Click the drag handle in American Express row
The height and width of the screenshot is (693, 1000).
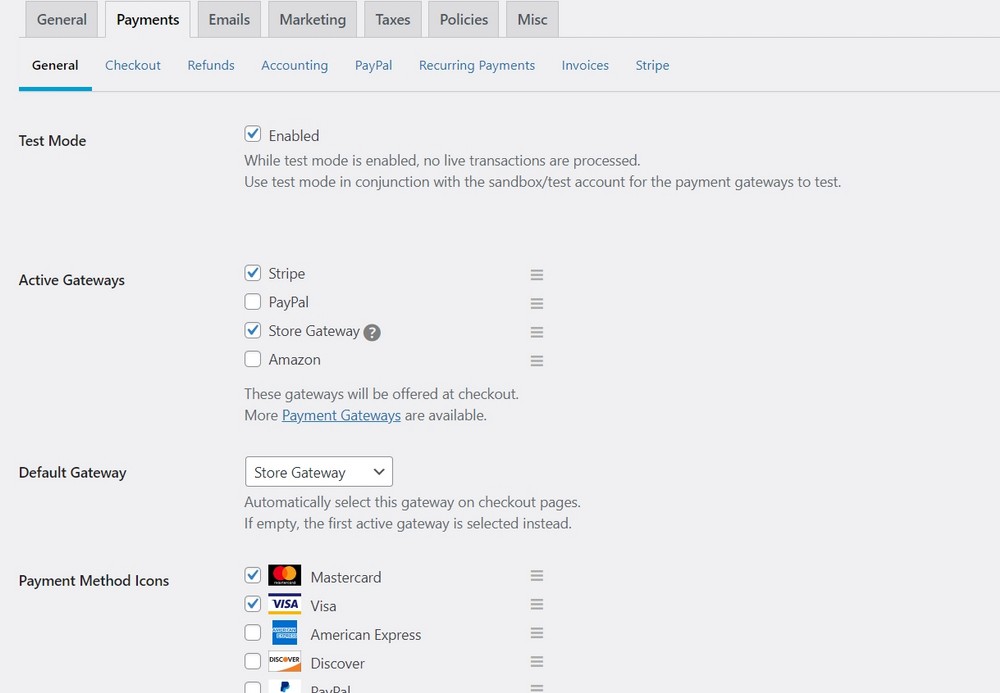537,633
